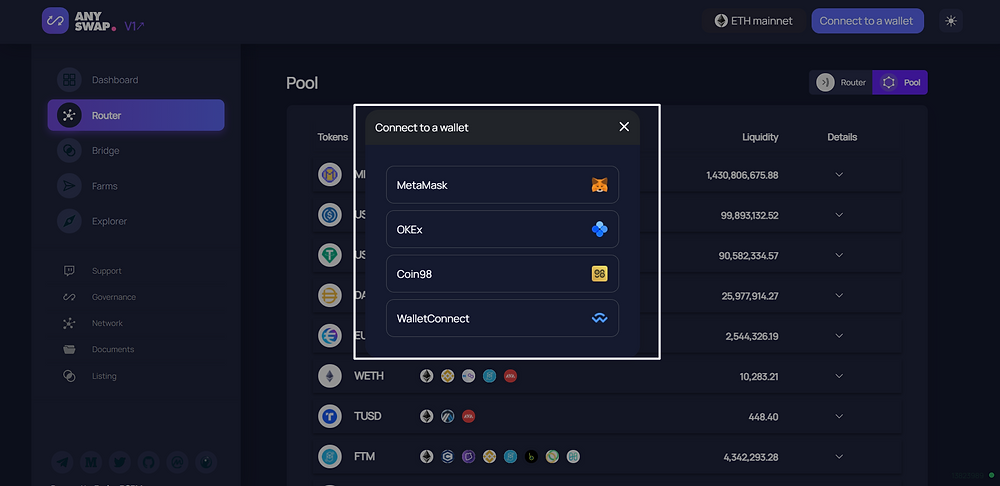Expand details for the 90,582,334.57 liquidity row
This screenshot has height=486, width=1000.
pyautogui.click(x=839, y=255)
